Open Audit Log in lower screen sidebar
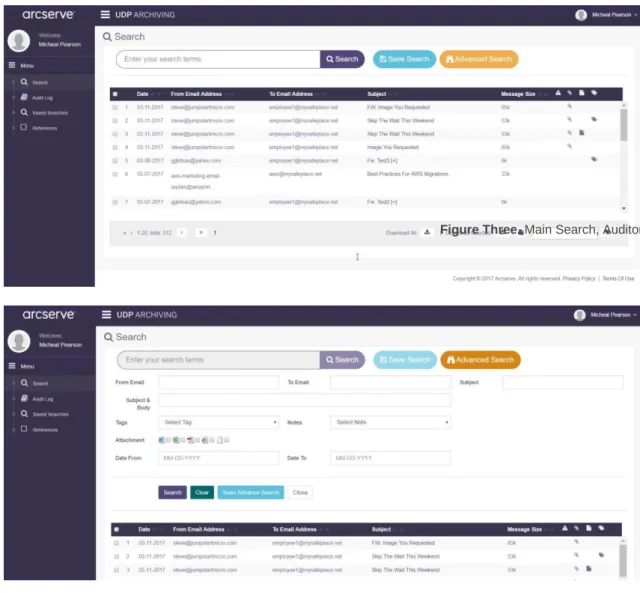640x593 pixels. [x=43, y=399]
